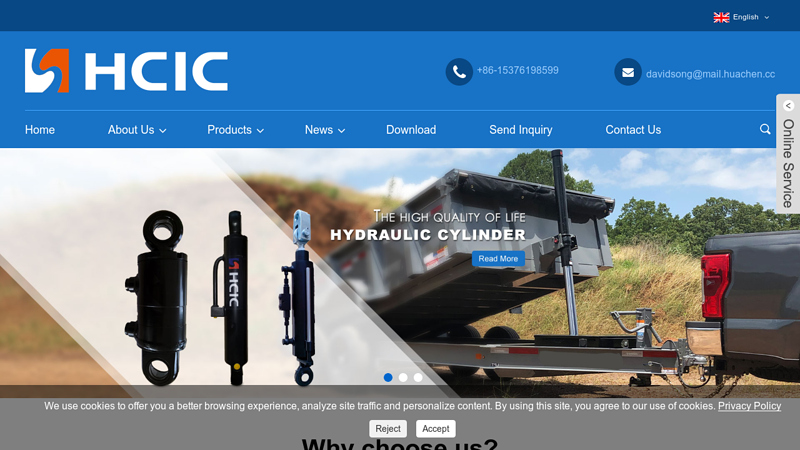This screenshot has height=450, width=800.
Task: Expand the Products menu chevron
Action: pos(260,131)
